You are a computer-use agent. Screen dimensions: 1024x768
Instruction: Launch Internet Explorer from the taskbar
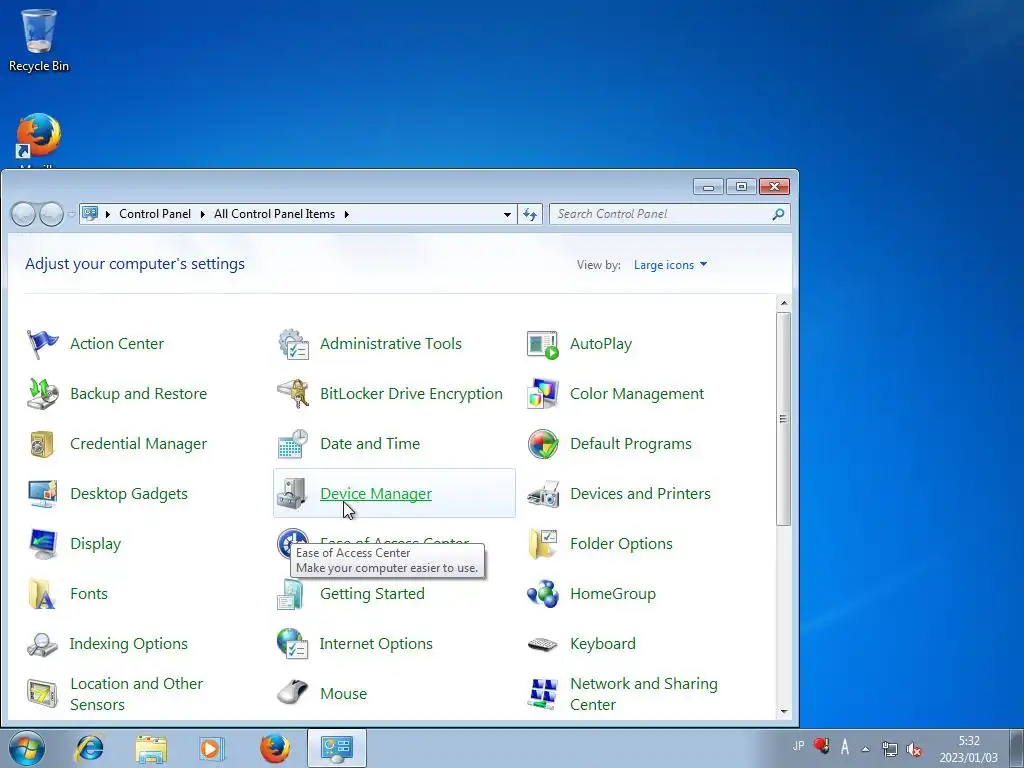coord(89,748)
